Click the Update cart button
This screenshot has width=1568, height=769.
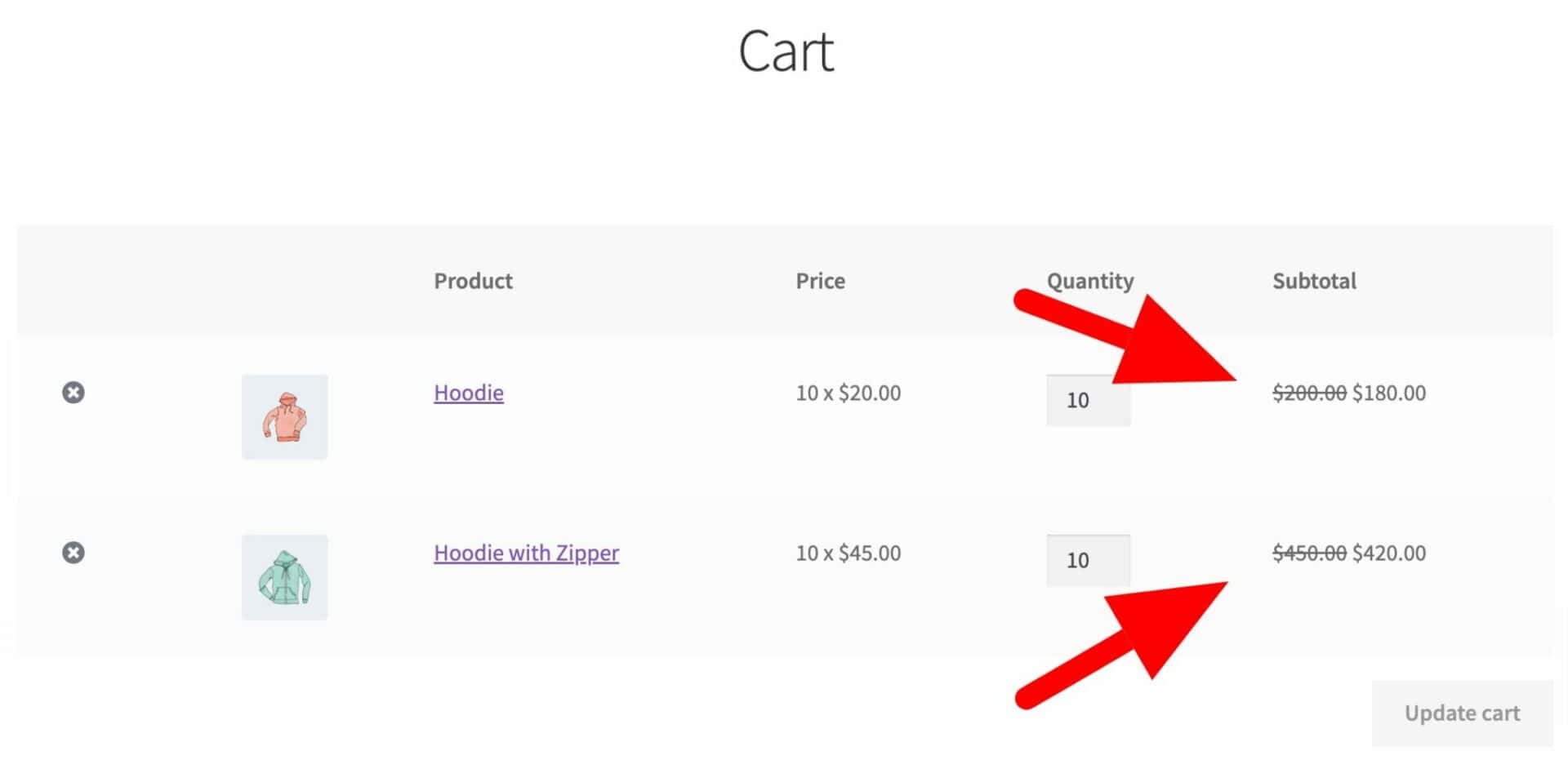point(1462,713)
